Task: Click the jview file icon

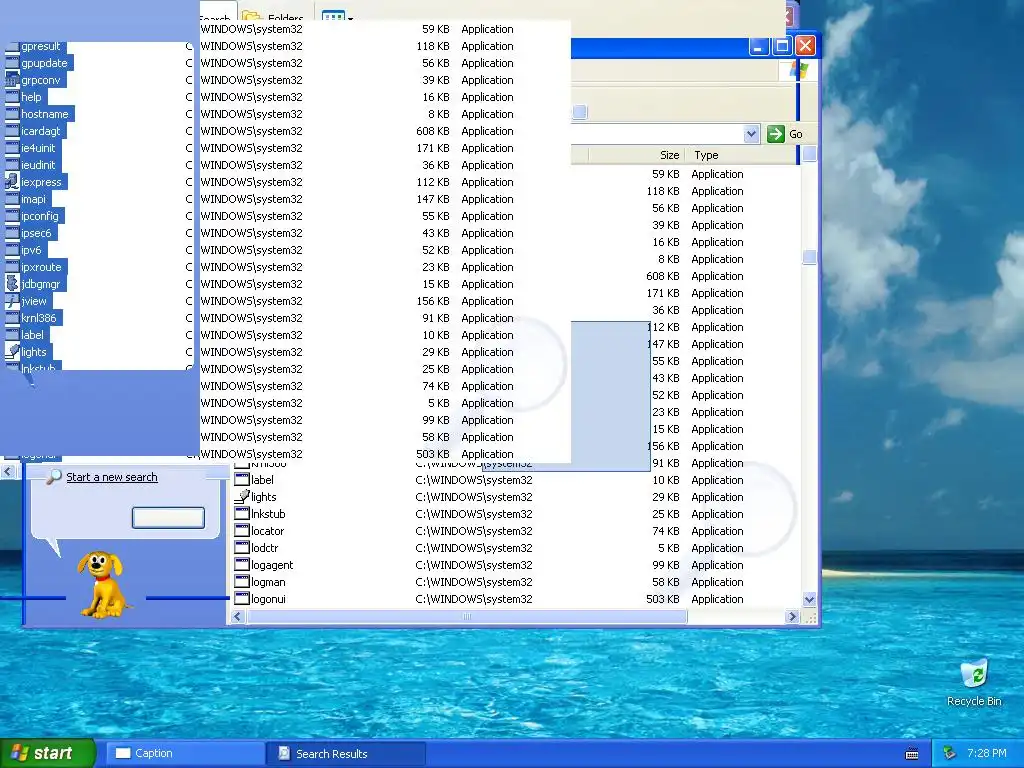Action: [12, 301]
